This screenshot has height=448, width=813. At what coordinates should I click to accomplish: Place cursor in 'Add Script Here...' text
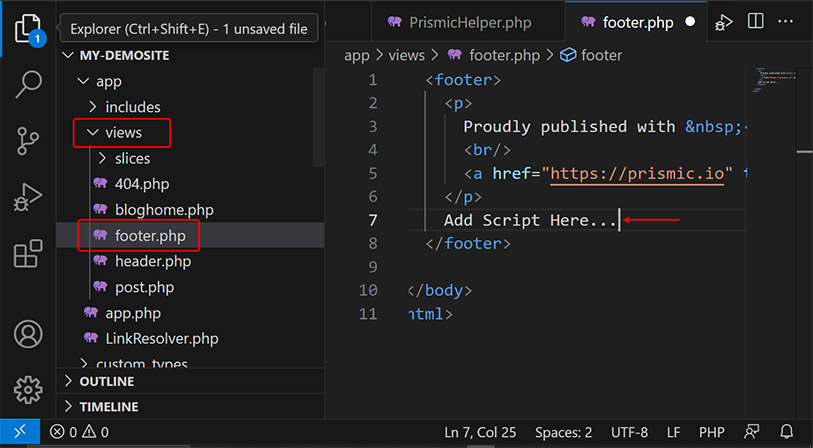[x=531, y=220]
